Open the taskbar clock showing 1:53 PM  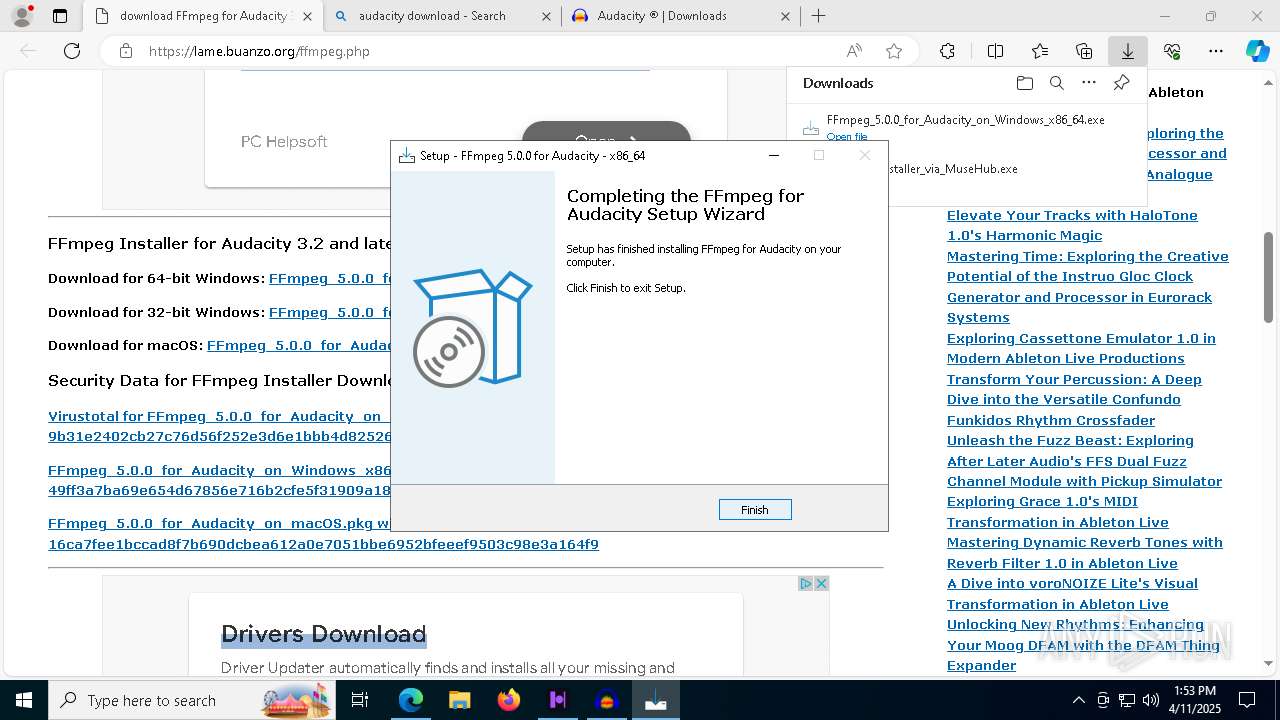[1195, 700]
